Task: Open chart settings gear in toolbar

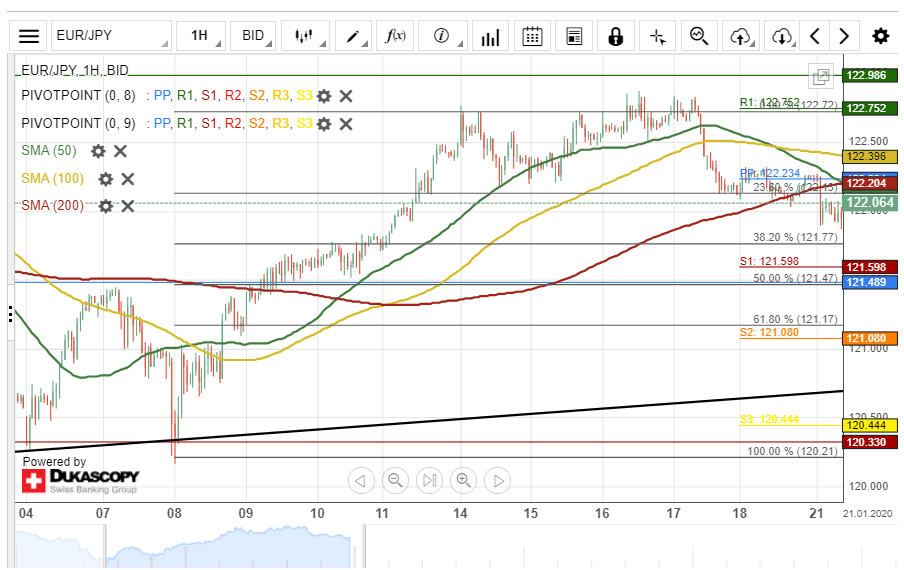Action: point(880,37)
